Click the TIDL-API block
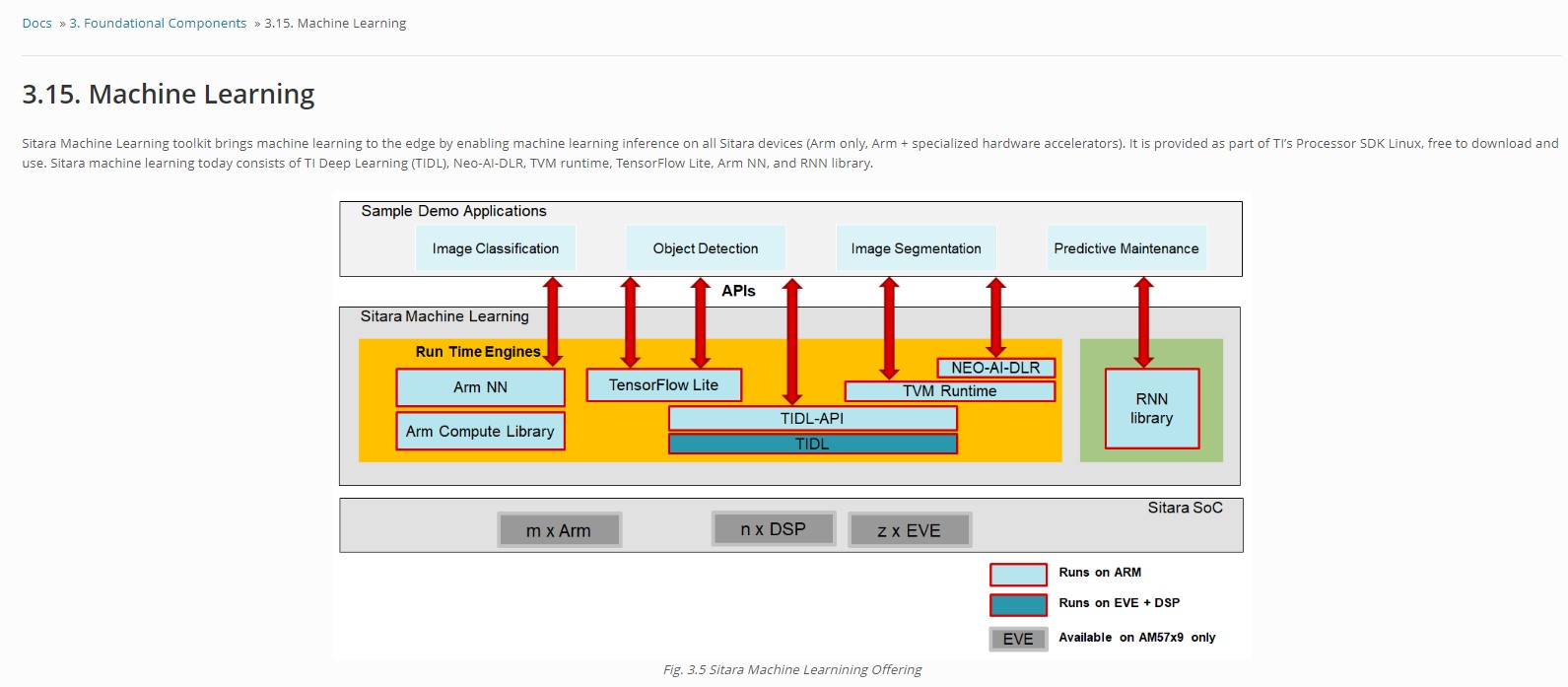The height and width of the screenshot is (687, 1568). [x=812, y=419]
